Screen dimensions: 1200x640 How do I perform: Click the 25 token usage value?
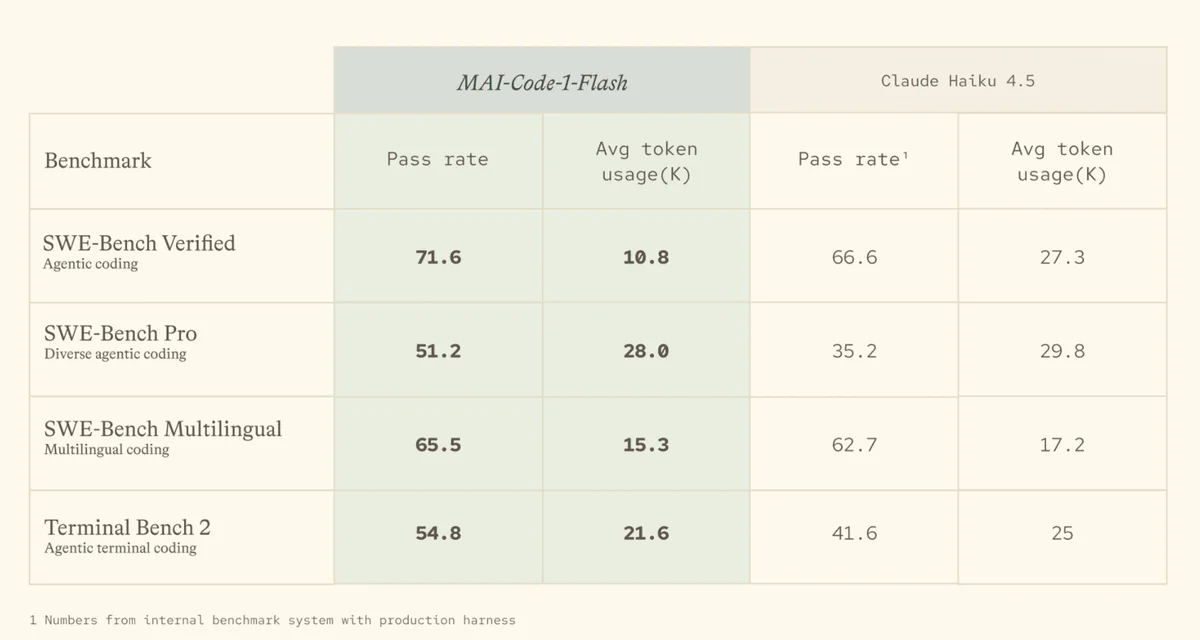(1062, 533)
